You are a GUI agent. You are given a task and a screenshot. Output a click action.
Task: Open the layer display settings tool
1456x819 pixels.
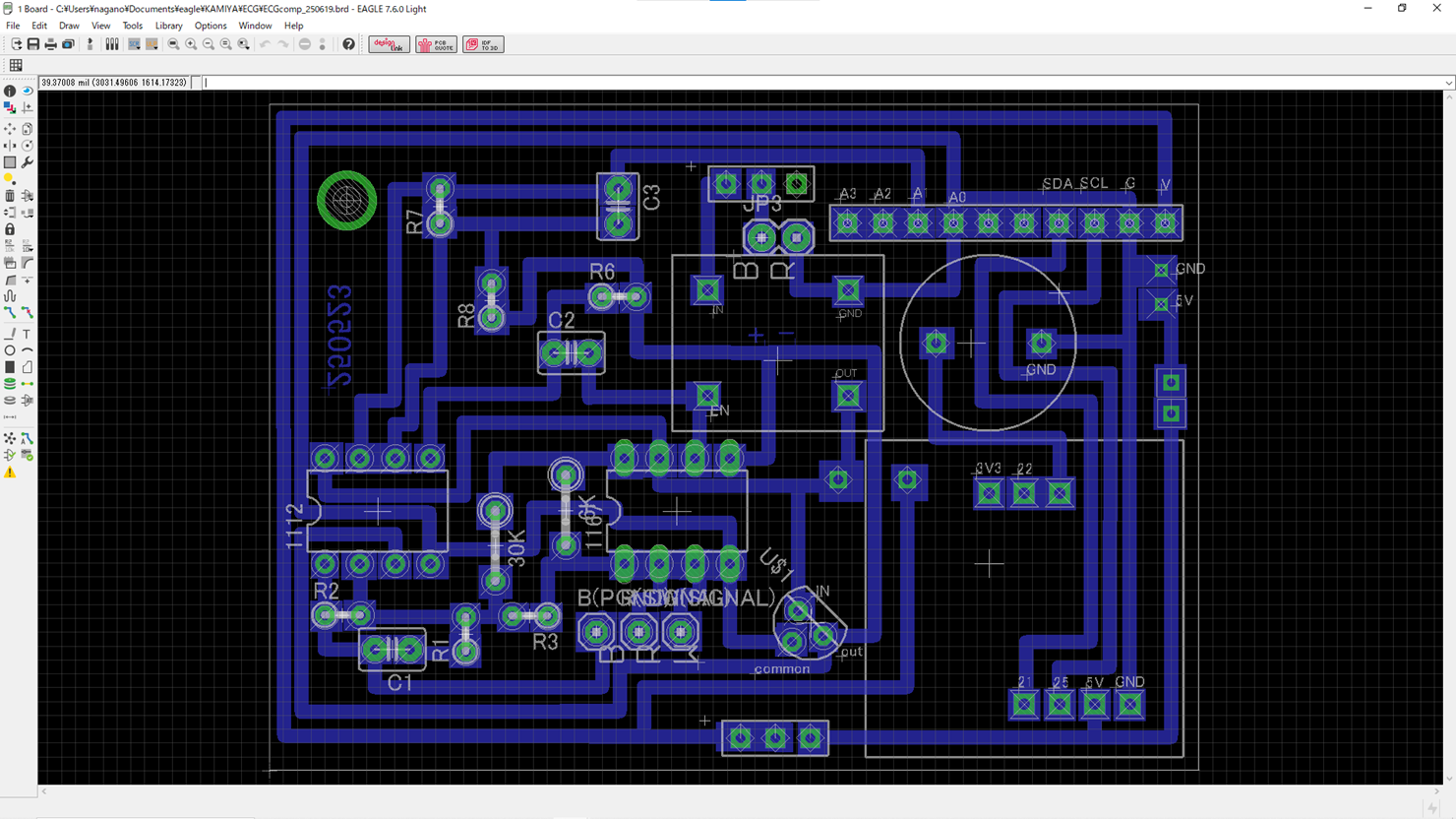point(10,107)
